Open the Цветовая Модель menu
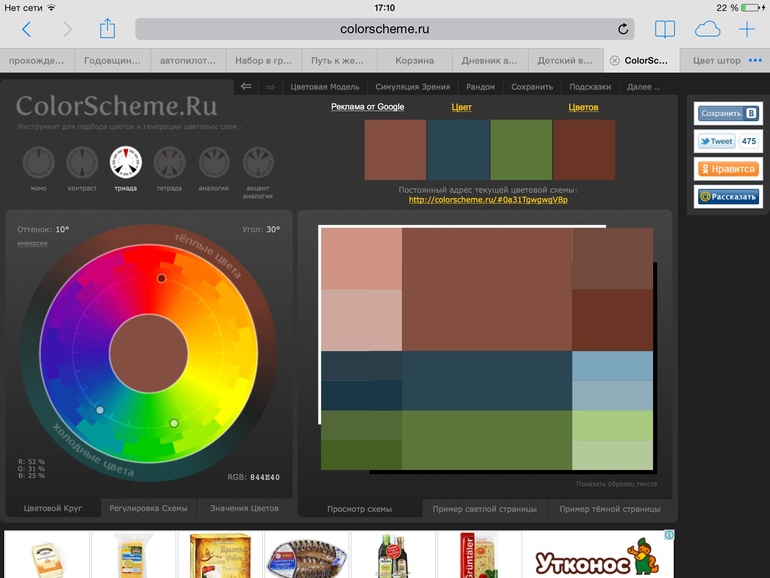770x578 pixels. coord(324,87)
